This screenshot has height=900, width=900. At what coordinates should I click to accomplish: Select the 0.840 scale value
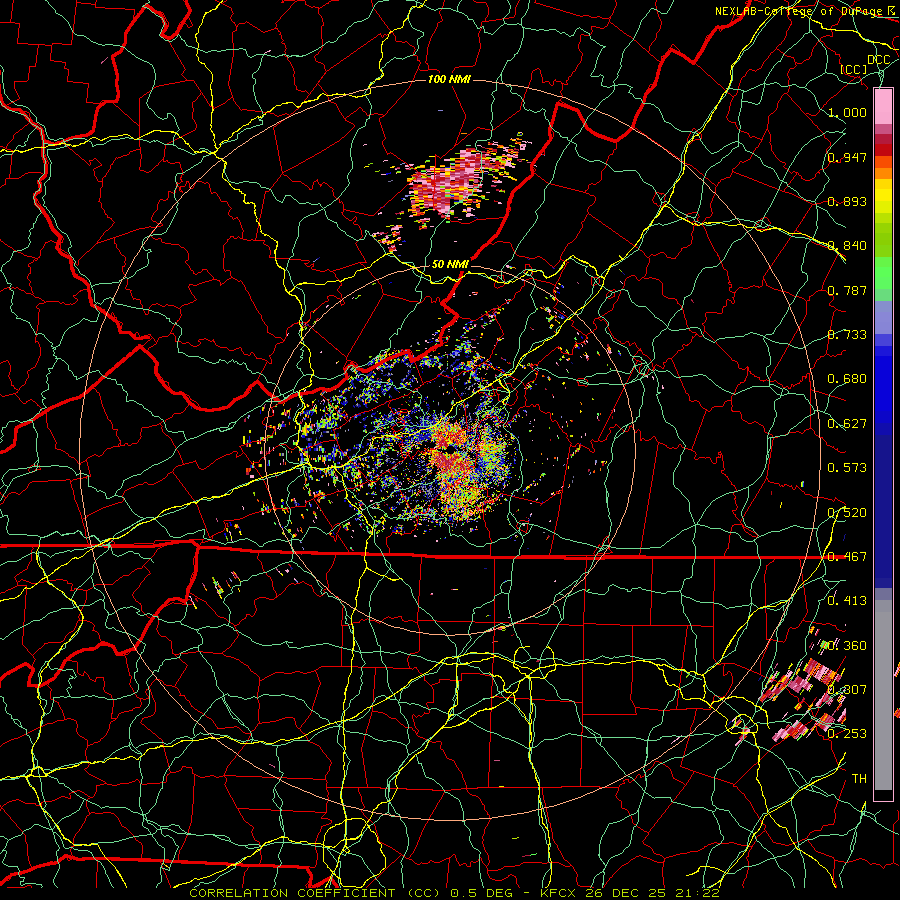coord(847,246)
